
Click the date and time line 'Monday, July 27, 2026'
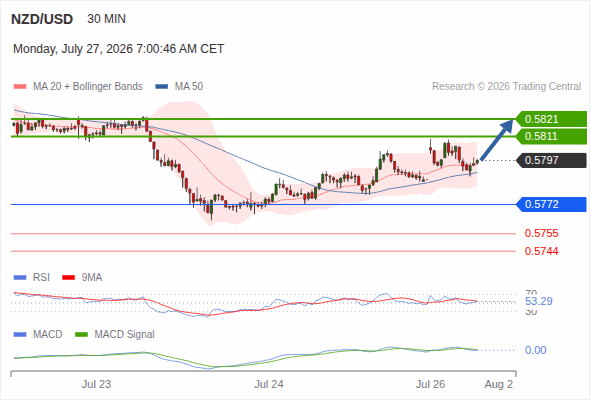tap(119, 49)
